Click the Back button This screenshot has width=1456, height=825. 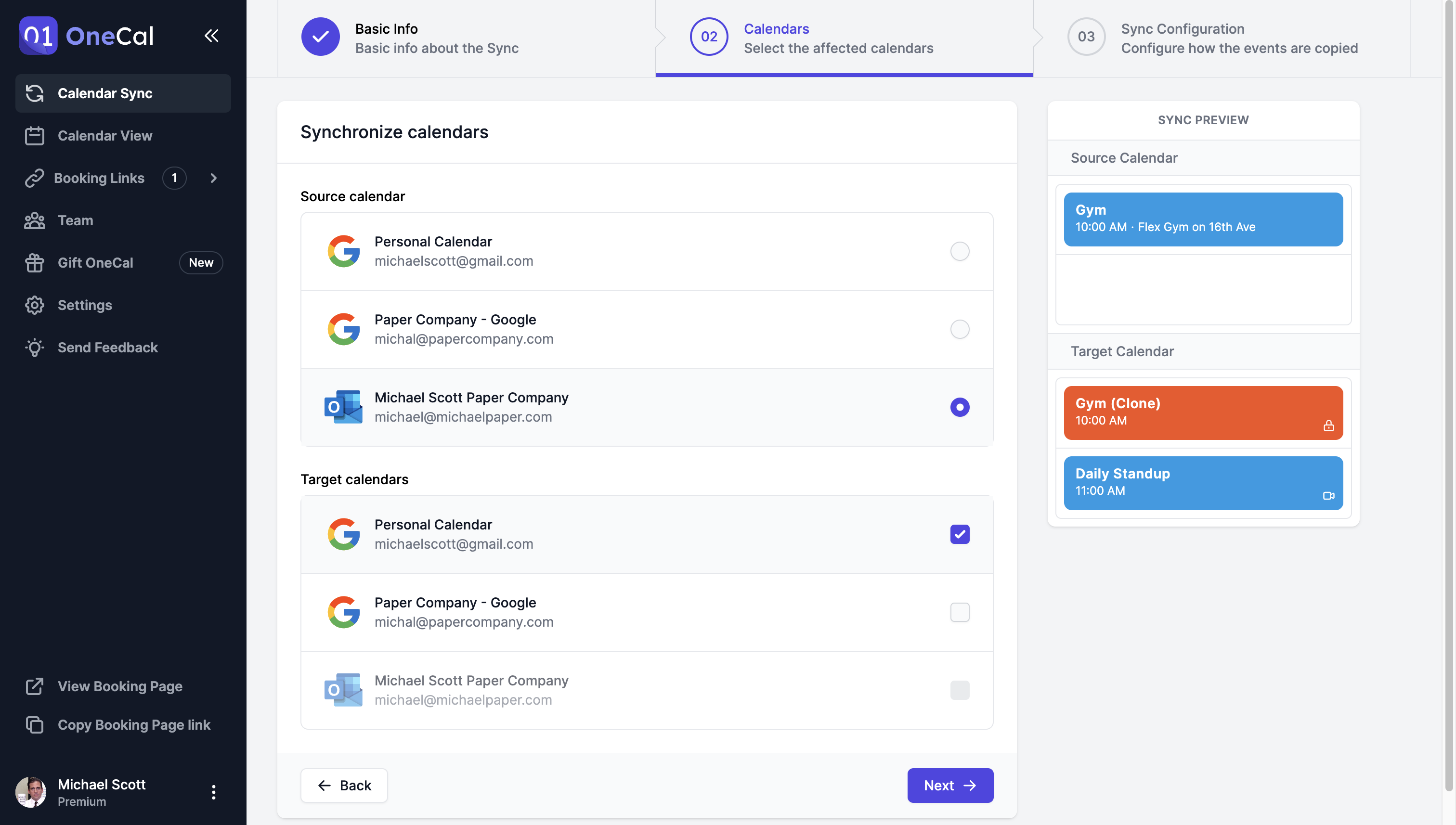click(x=343, y=786)
